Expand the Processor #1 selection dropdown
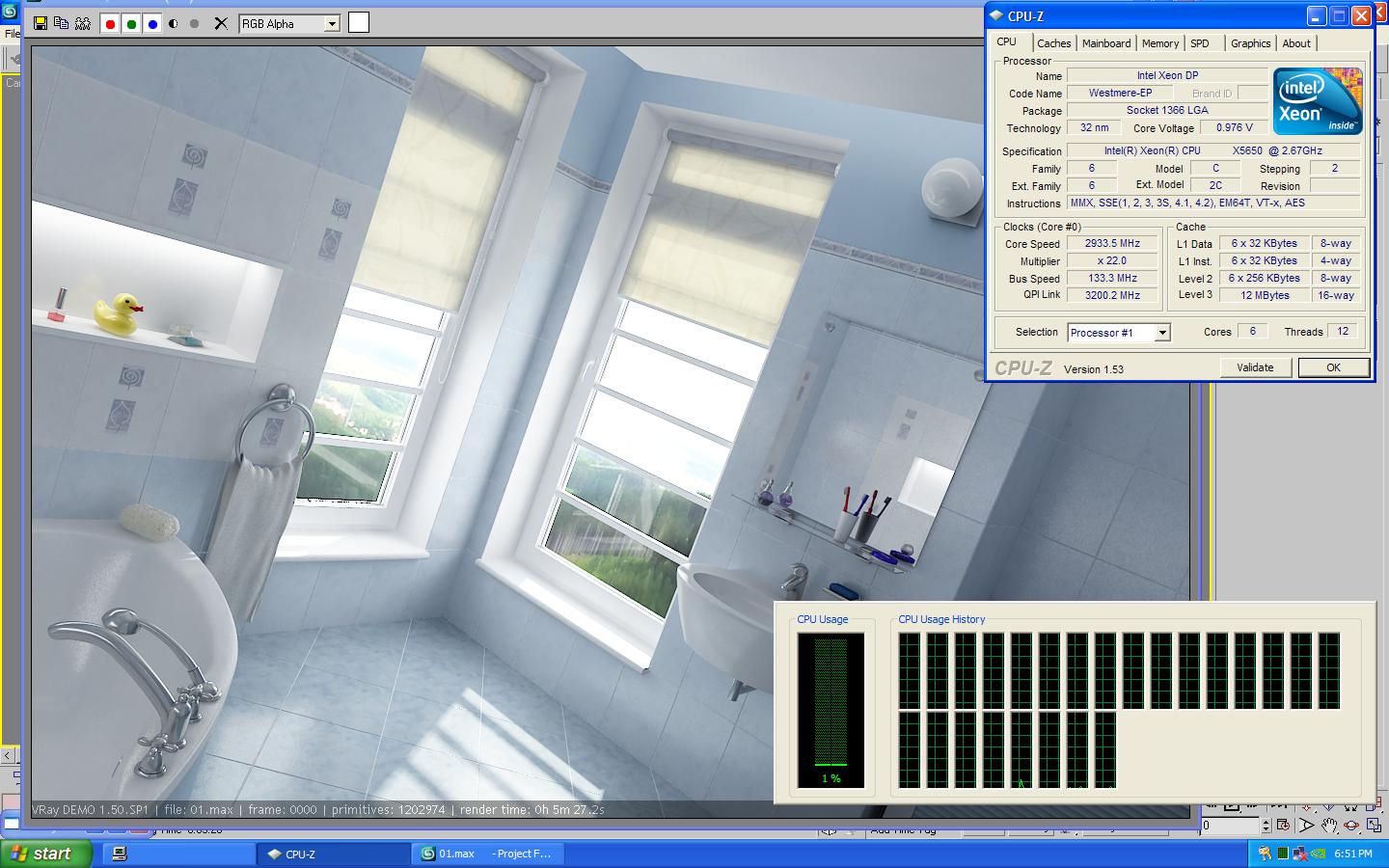Screen dimensions: 1389x868 click(1162, 333)
